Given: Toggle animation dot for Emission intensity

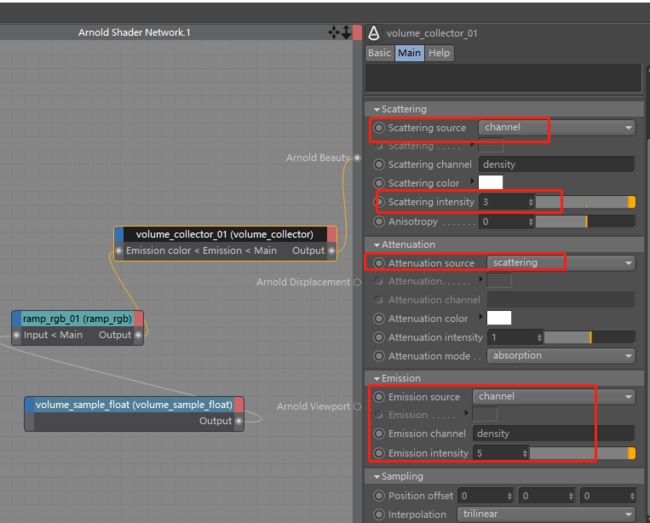Looking at the screenshot, I should click(x=379, y=453).
